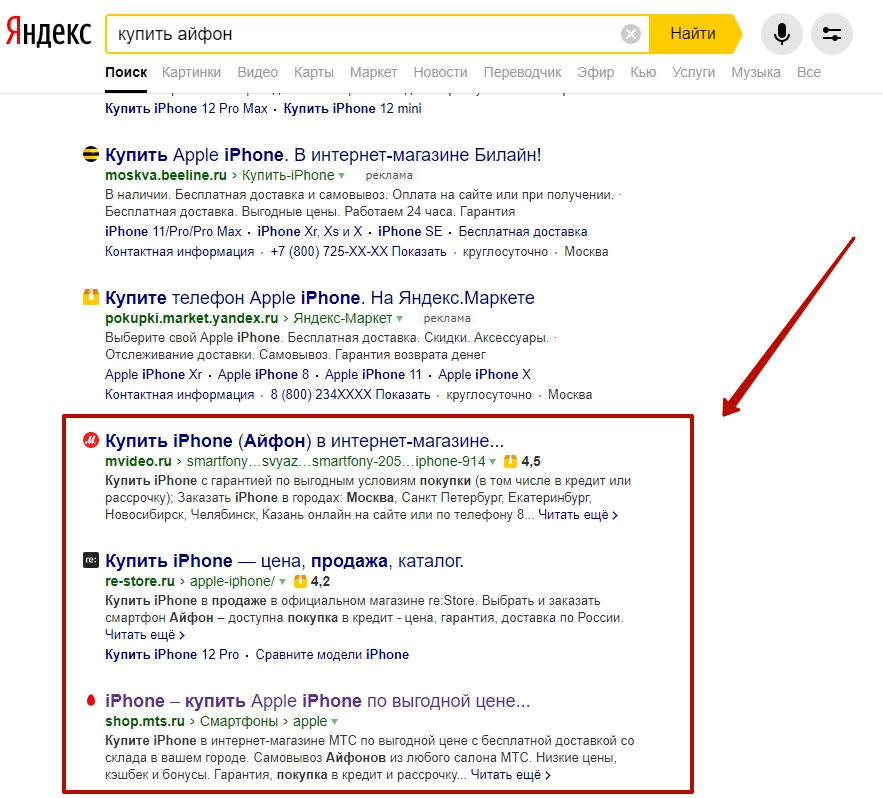Open the Кью tab

coord(643,72)
